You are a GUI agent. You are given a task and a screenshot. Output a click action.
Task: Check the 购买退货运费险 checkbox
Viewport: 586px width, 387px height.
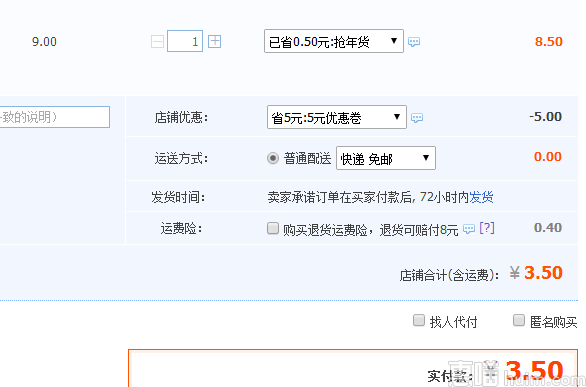(x=273, y=228)
